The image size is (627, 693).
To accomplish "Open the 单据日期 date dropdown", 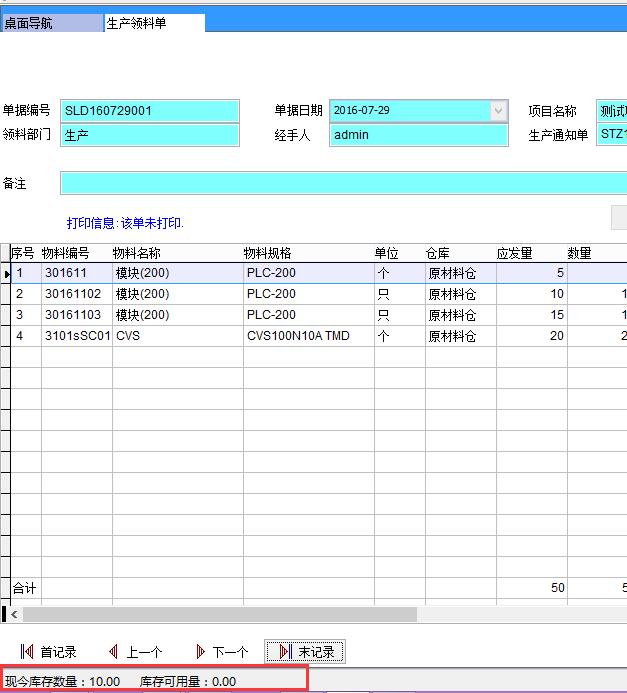I will [498, 111].
